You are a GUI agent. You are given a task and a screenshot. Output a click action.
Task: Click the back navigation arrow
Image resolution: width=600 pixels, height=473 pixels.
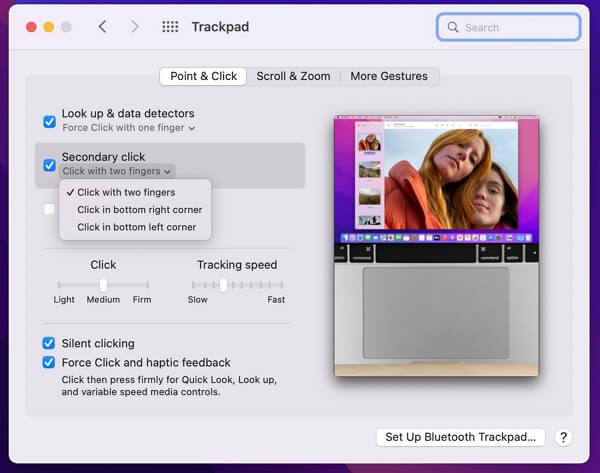point(102,27)
